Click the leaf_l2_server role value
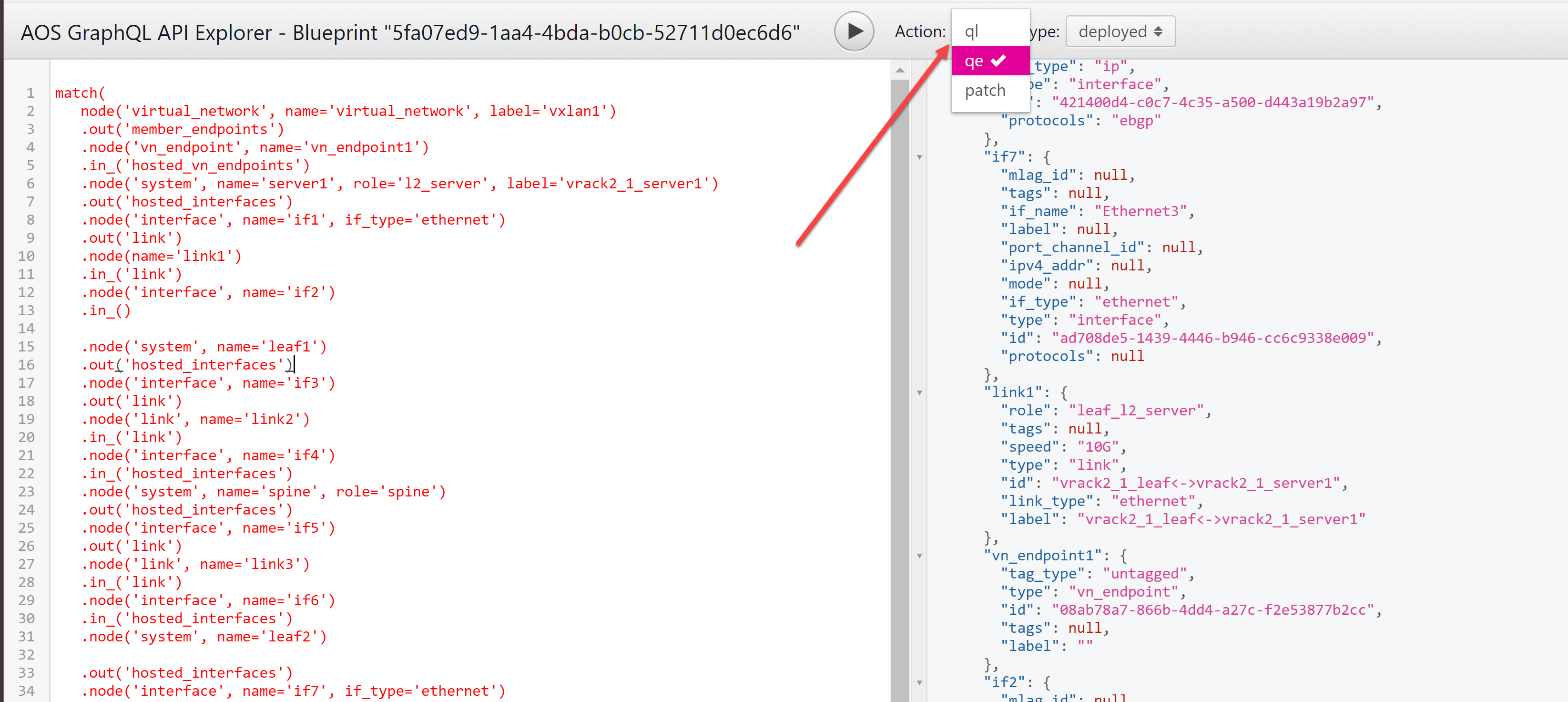 point(1136,411)
